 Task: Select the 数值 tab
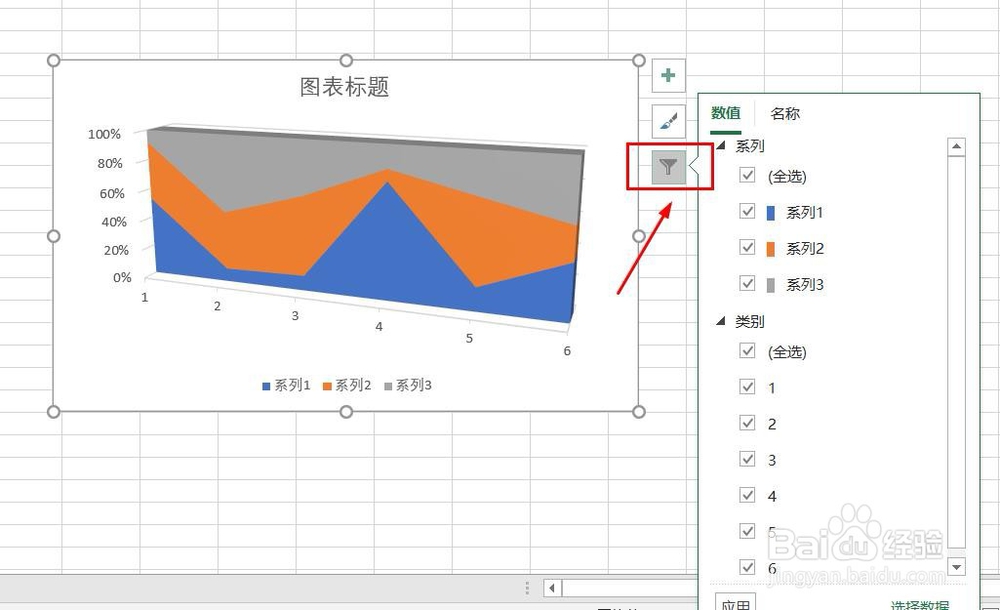point(725,113)
